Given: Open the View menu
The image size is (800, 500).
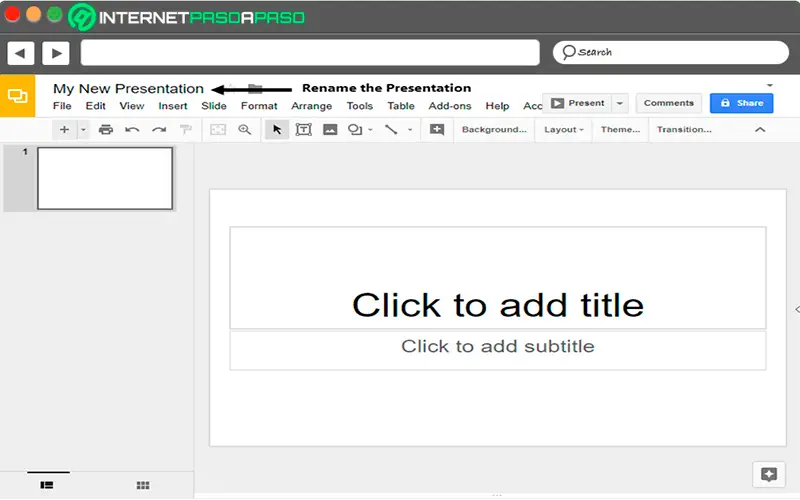Looking at the screenshot, I should pyautogui.click(x=132, y=106).
